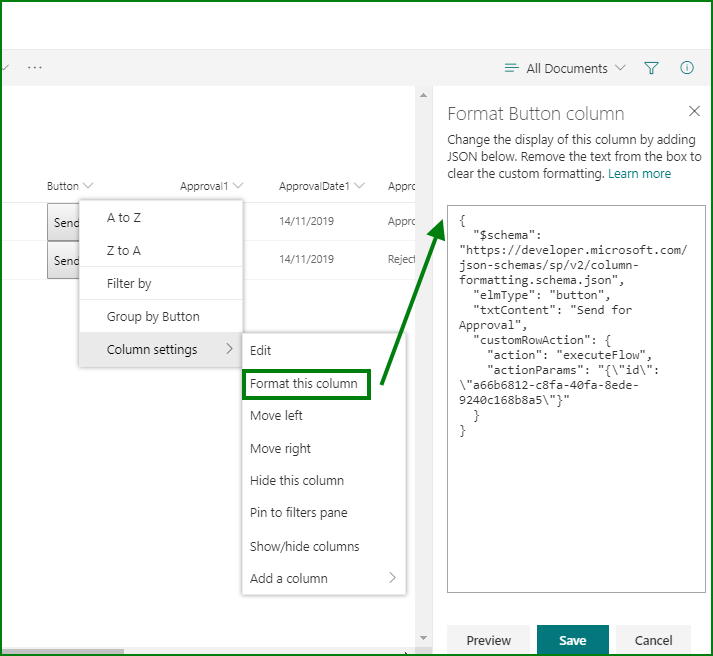Choose Edit in column settings submenu

point(324,351)
